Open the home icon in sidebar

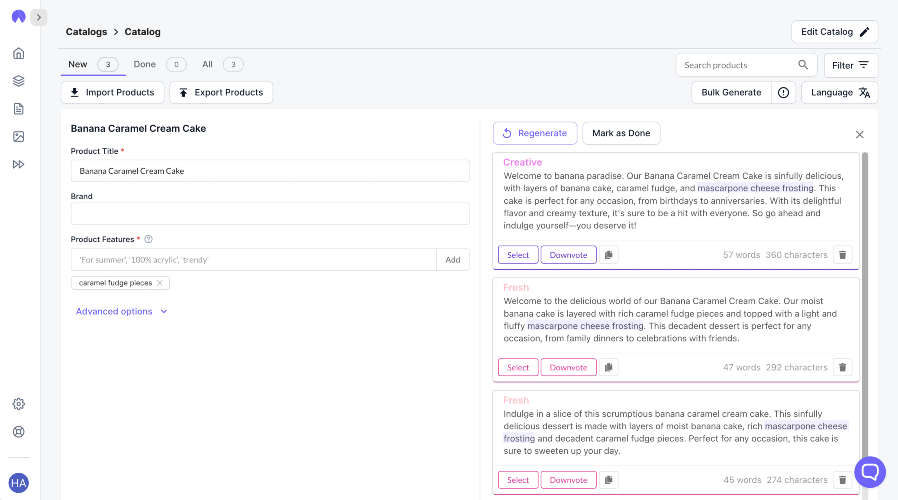coord(18,53)
